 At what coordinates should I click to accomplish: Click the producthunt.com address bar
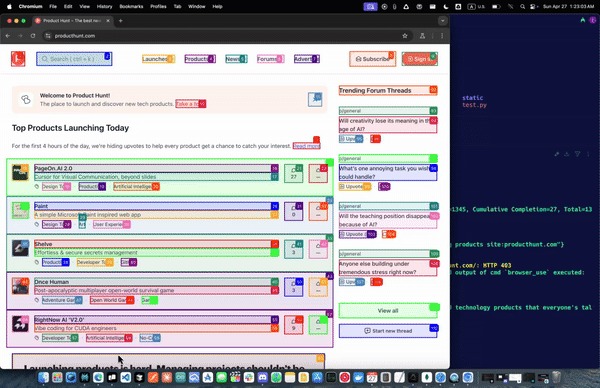226,36
